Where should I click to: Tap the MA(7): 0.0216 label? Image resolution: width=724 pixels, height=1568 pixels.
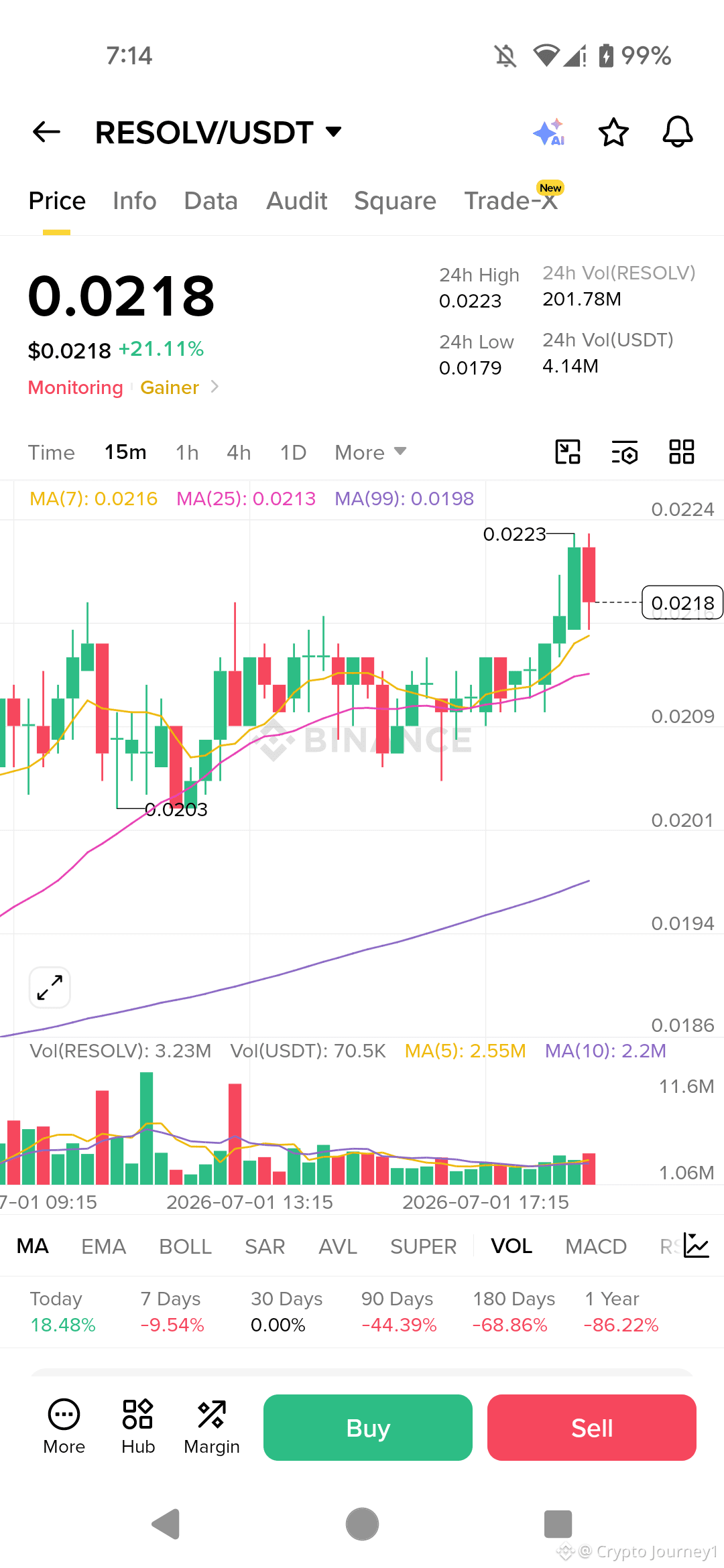[94, 499]
